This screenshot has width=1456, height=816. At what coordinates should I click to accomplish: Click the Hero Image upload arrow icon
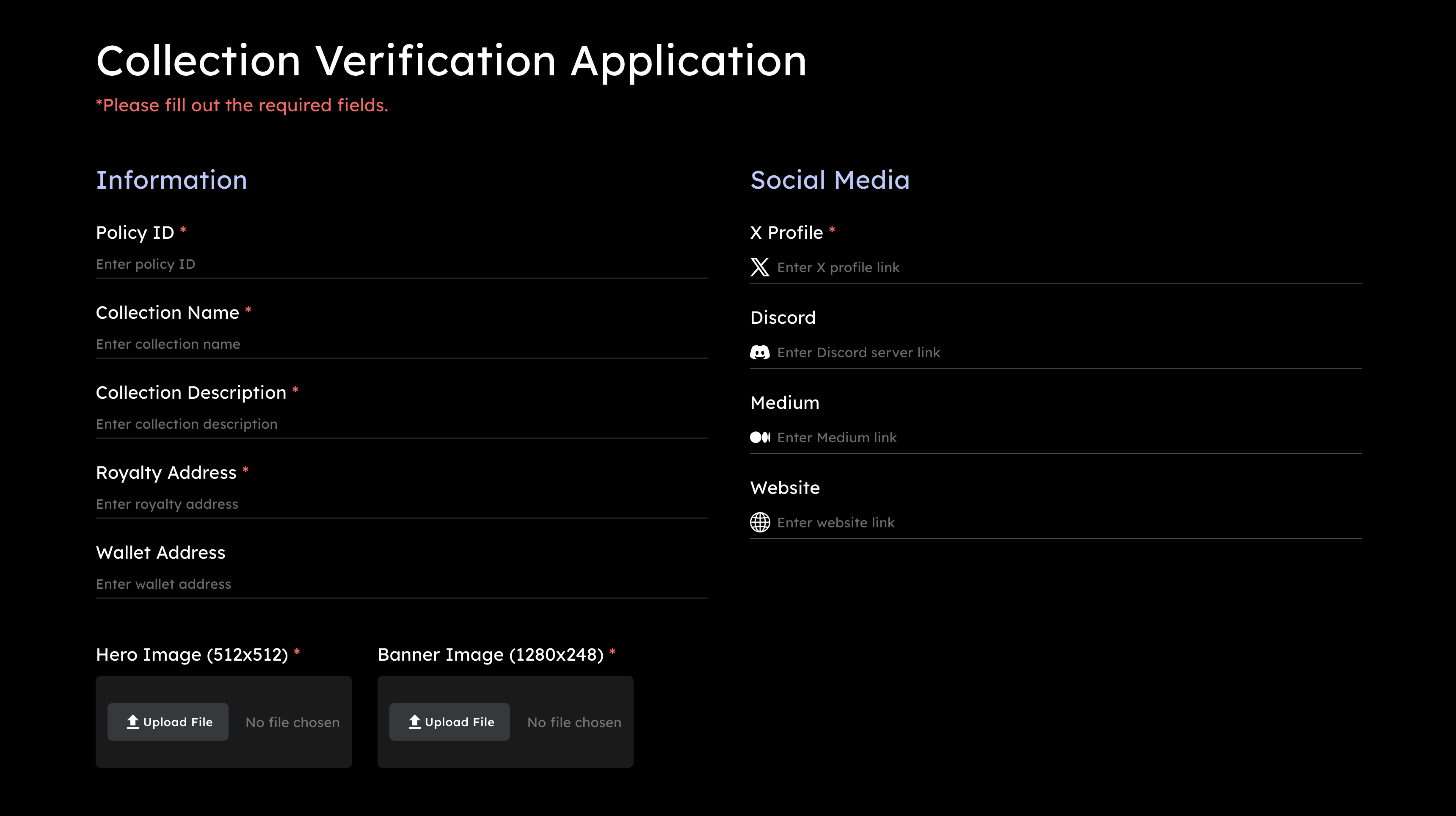click(x=133, y=722)
